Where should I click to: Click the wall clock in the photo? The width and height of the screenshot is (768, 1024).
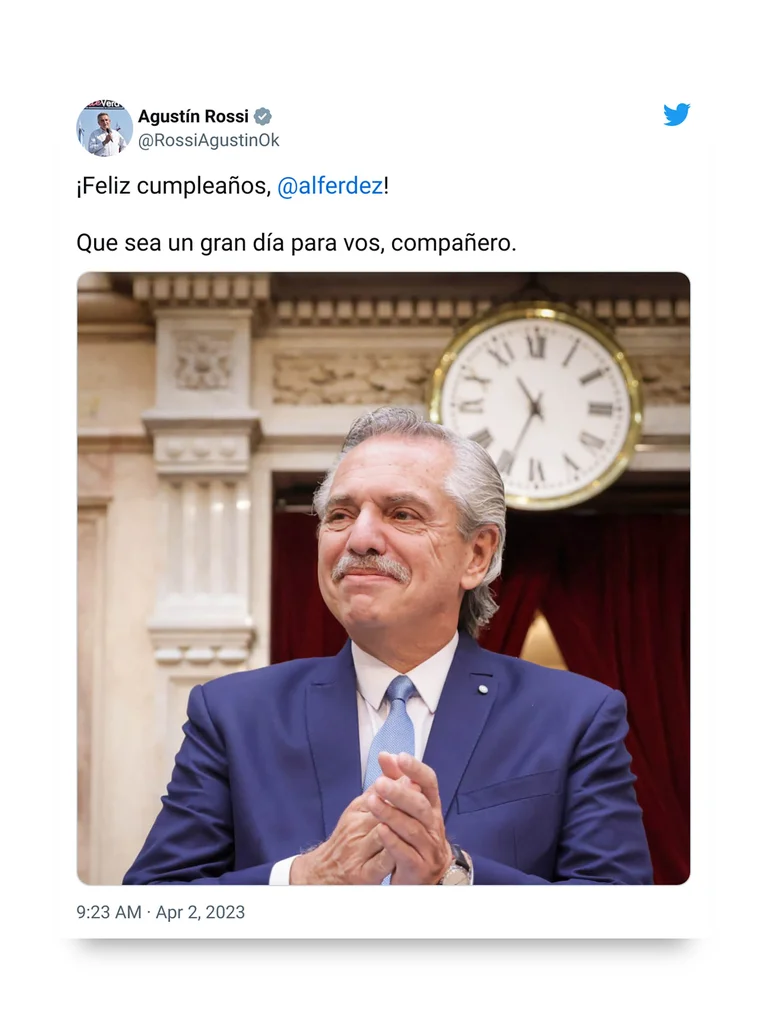[x=535, y=407]
